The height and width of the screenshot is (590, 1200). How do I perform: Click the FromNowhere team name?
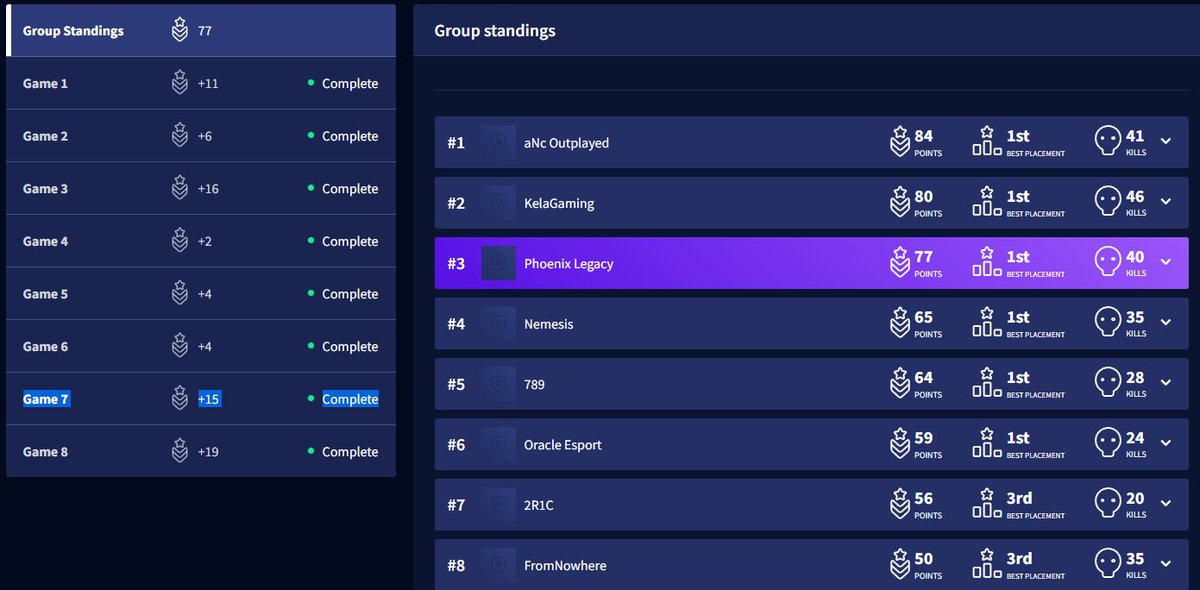[x=565, y=566]
